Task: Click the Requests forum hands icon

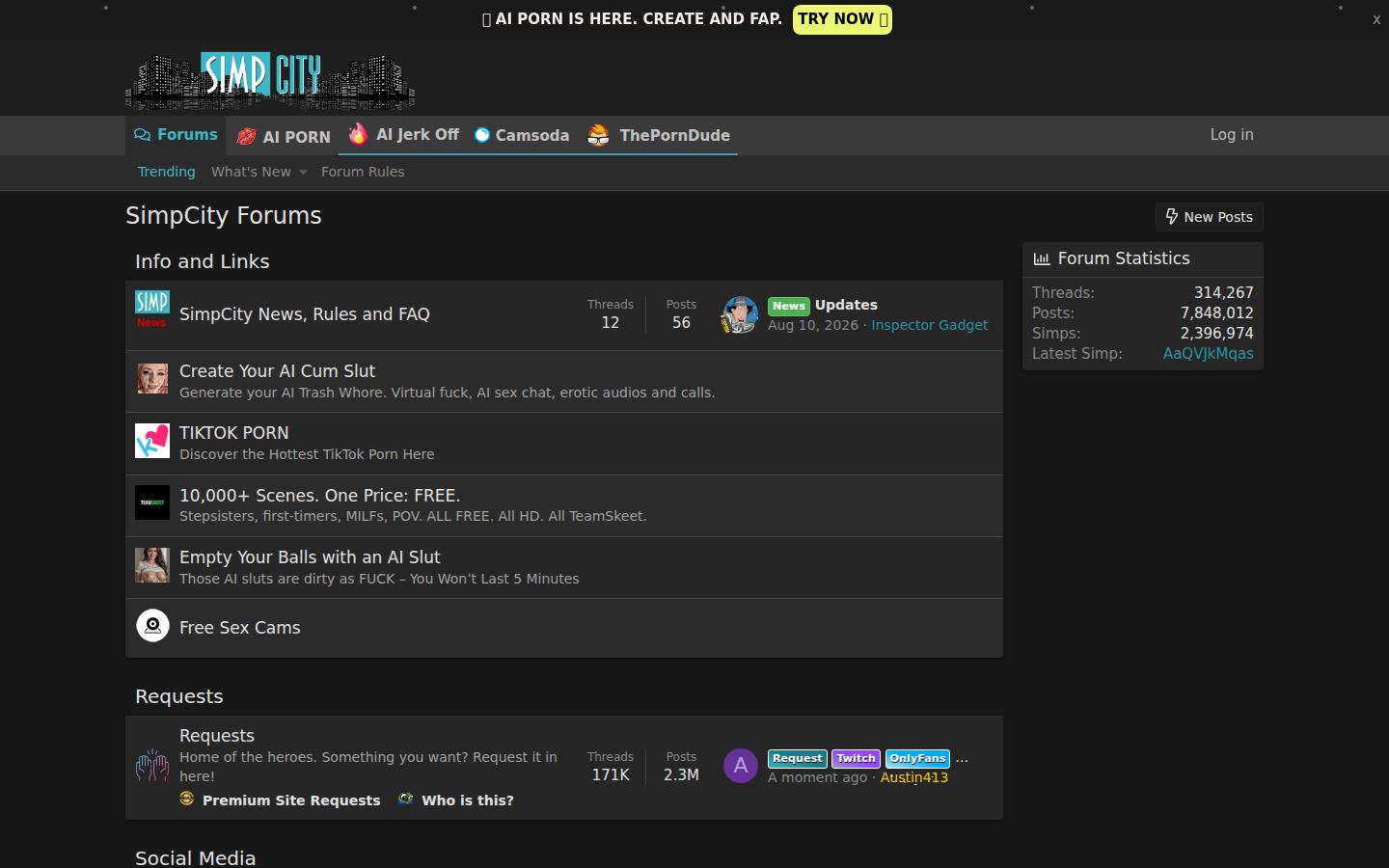Action: click(x=152, y=766)
